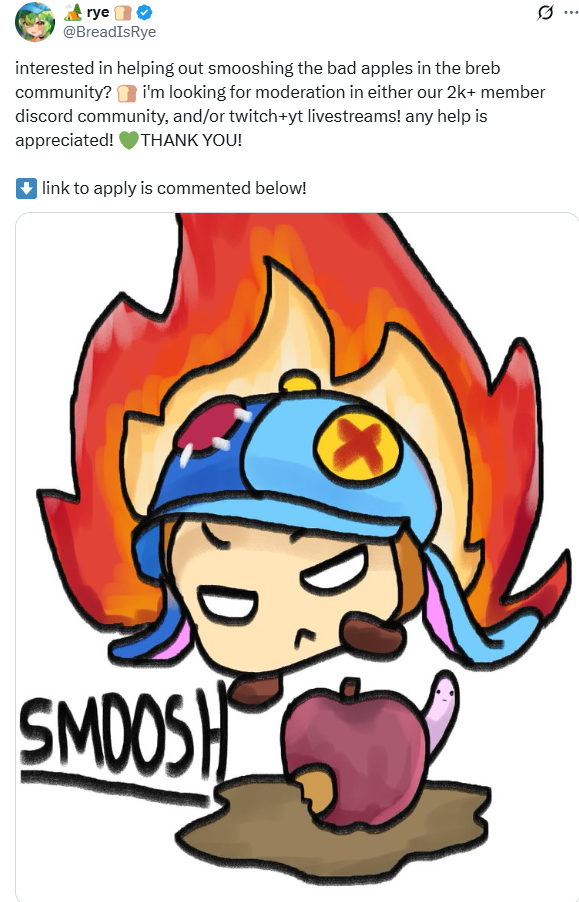The width and height of the screenshot is (579, 902).
Task: Click the yellow pom-pom atop the hat
Action: (x=298, y=381)
